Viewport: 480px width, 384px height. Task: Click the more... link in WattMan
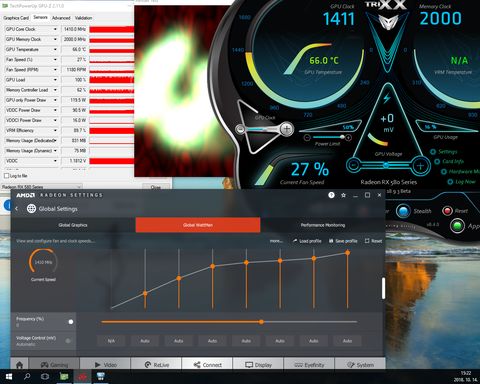(x=276, y=241)
